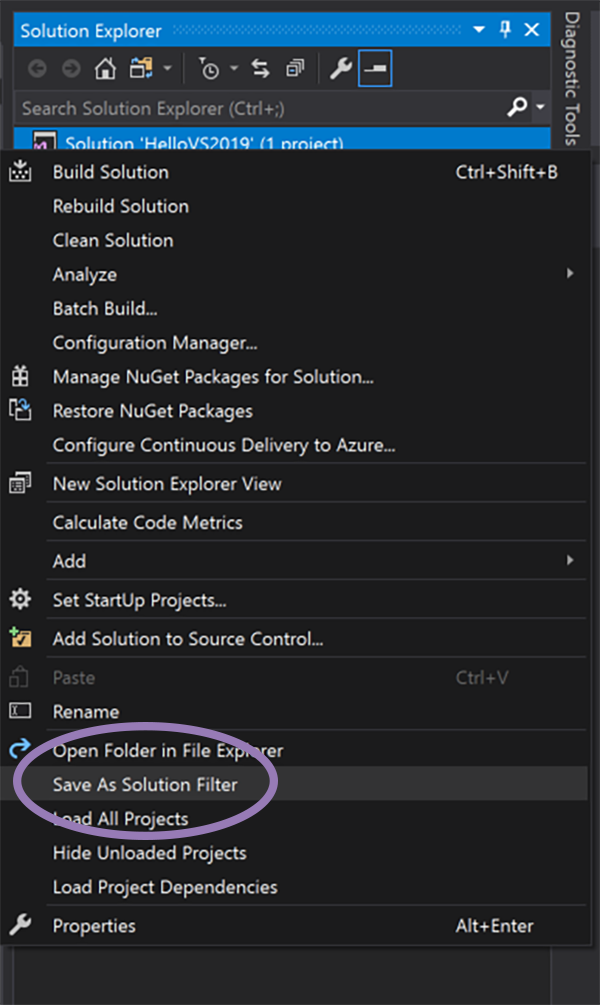Click the Collapse All toolbar icon

pyautogui.click(x=294, y=69)
